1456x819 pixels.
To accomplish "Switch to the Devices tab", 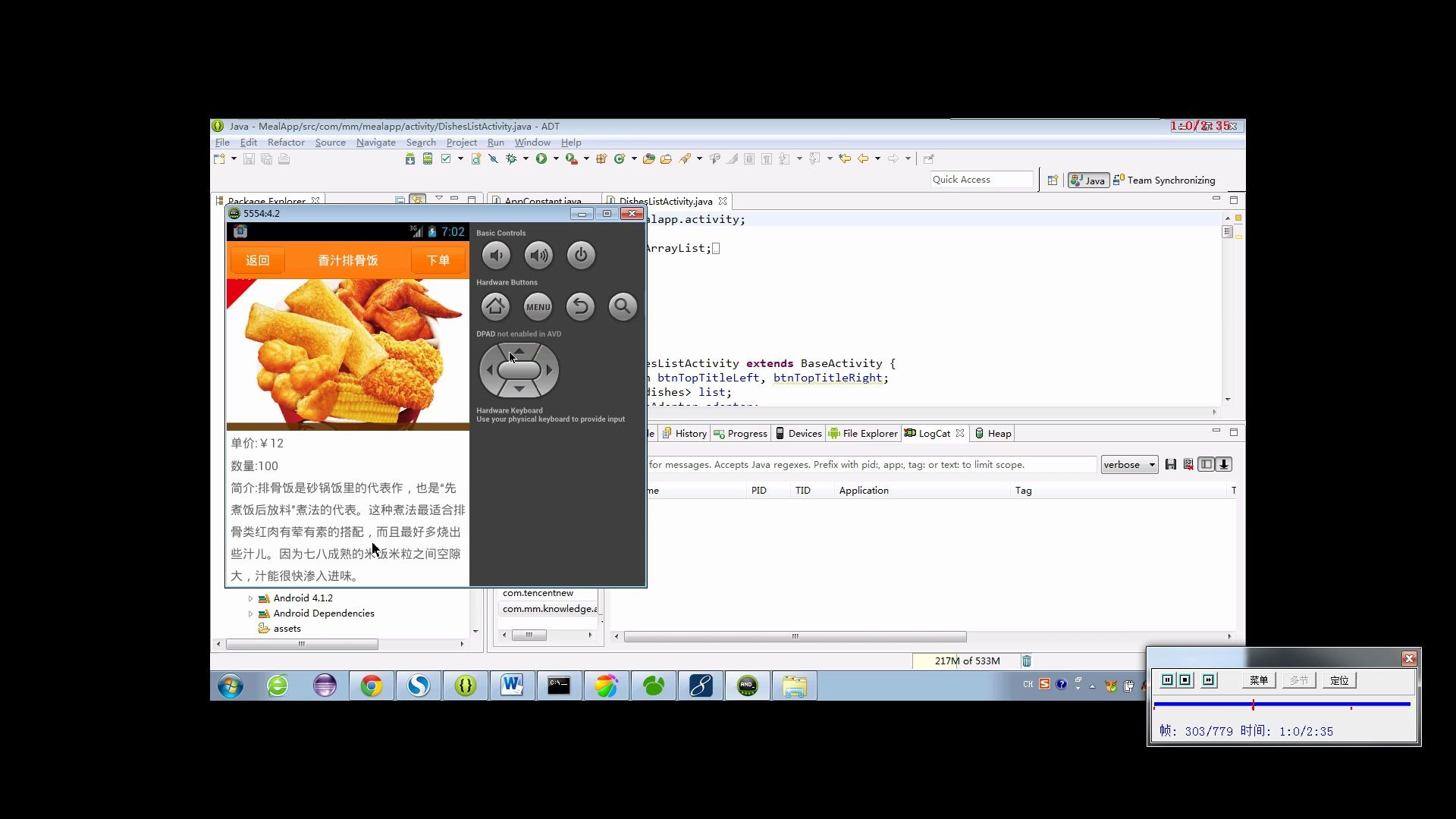I will [799, 434].
